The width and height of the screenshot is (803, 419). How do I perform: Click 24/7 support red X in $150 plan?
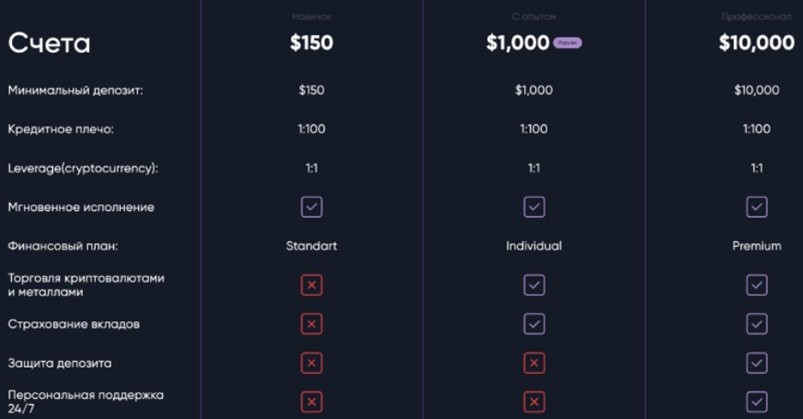[311, 402]
